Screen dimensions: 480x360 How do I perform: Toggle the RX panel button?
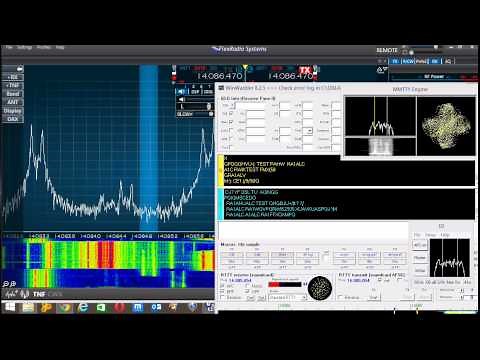tap(435, 61)
